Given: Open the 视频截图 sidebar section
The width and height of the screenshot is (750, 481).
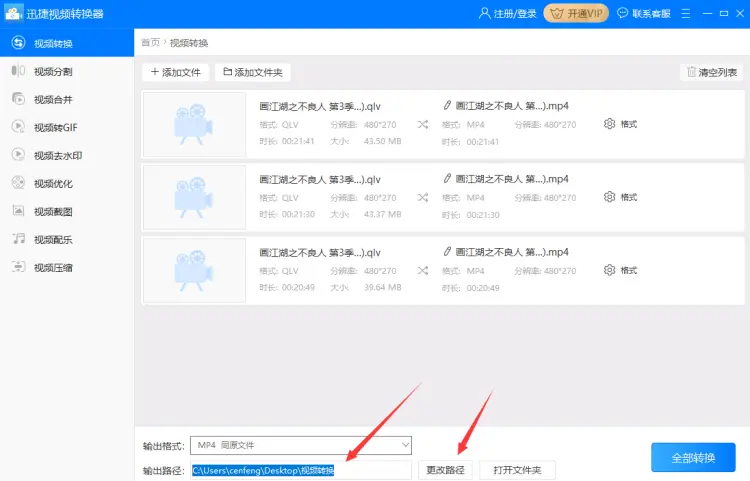Looking at the screenshot, I should point(67,211).
